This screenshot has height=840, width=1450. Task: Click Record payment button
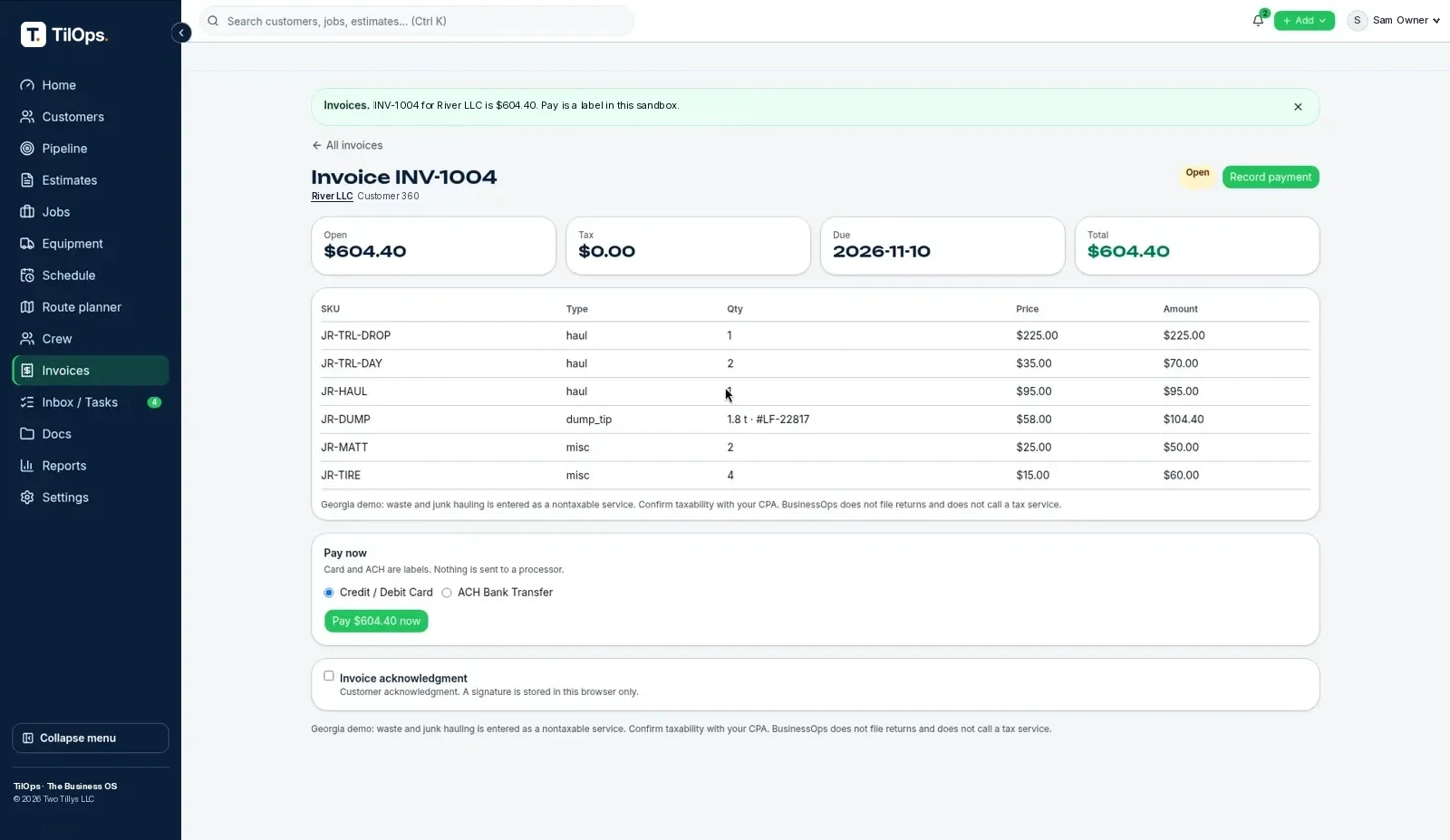(x=1271, y=177)
